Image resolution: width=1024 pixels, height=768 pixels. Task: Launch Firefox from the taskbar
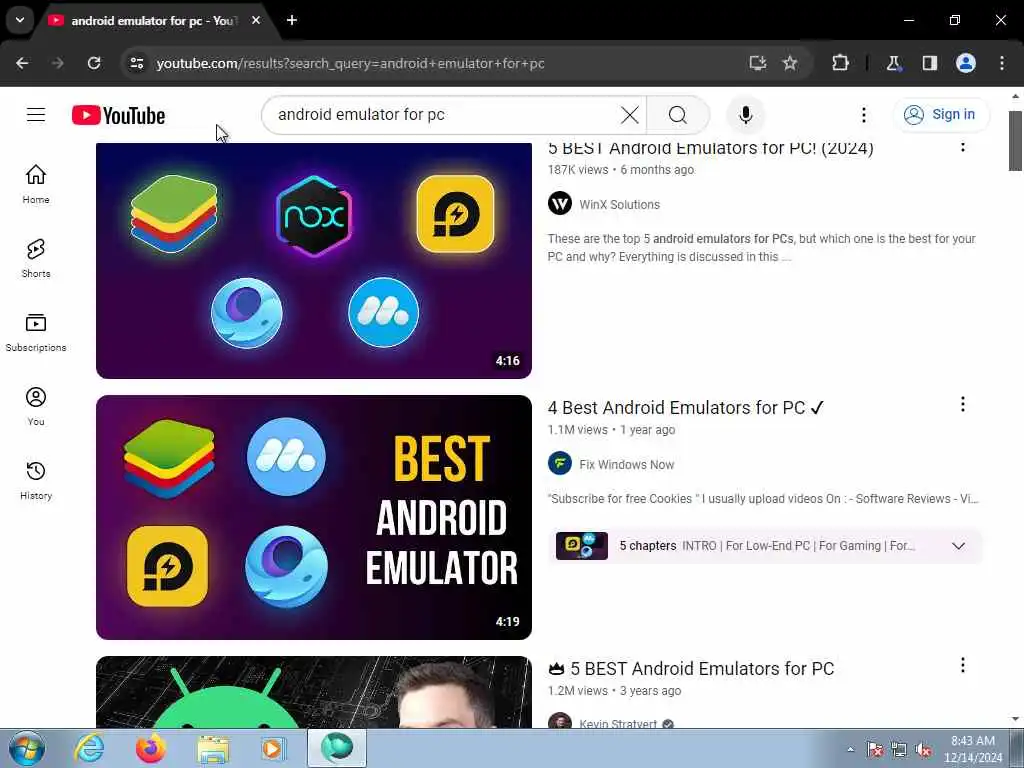[150, 748]
